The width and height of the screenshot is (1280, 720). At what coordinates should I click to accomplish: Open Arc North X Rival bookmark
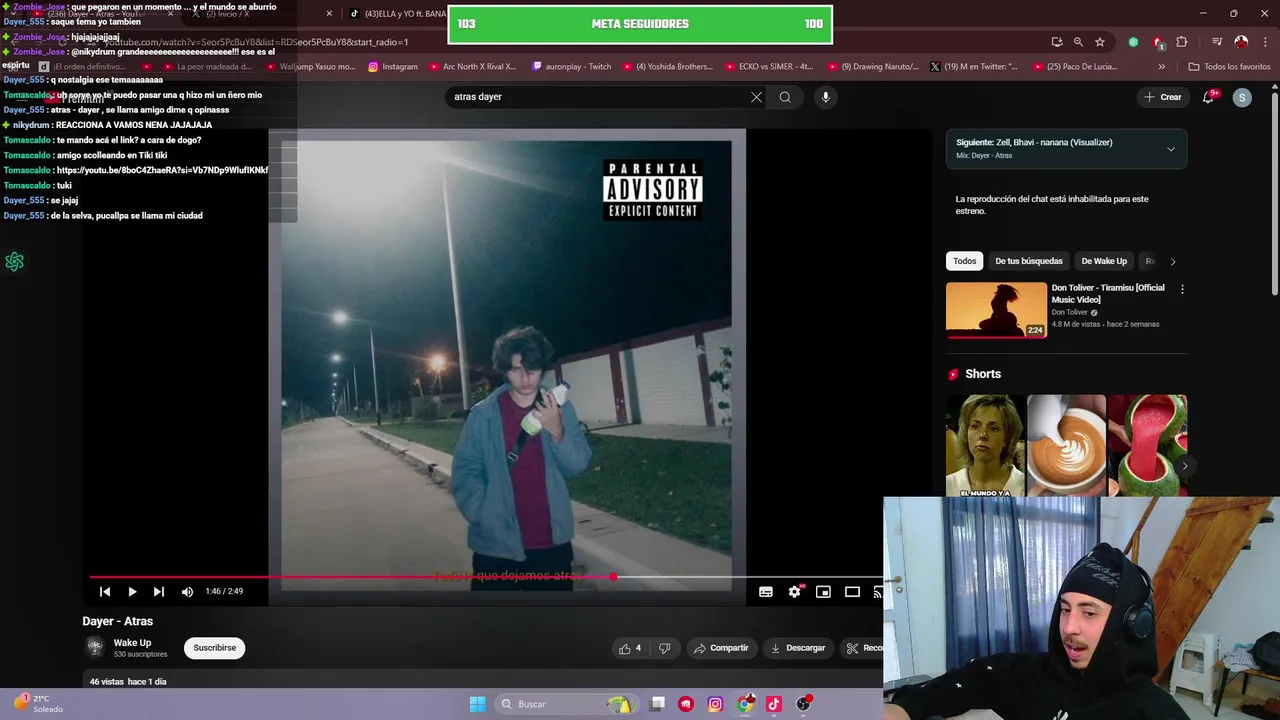[x=472, y=67]
